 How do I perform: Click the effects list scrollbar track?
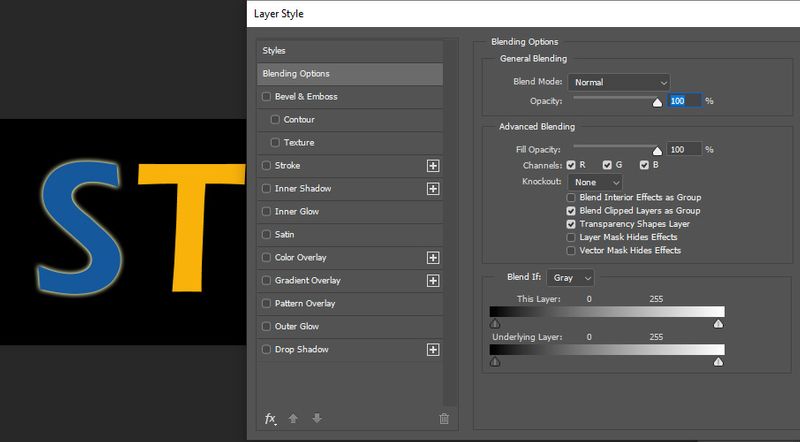point(449,222)
